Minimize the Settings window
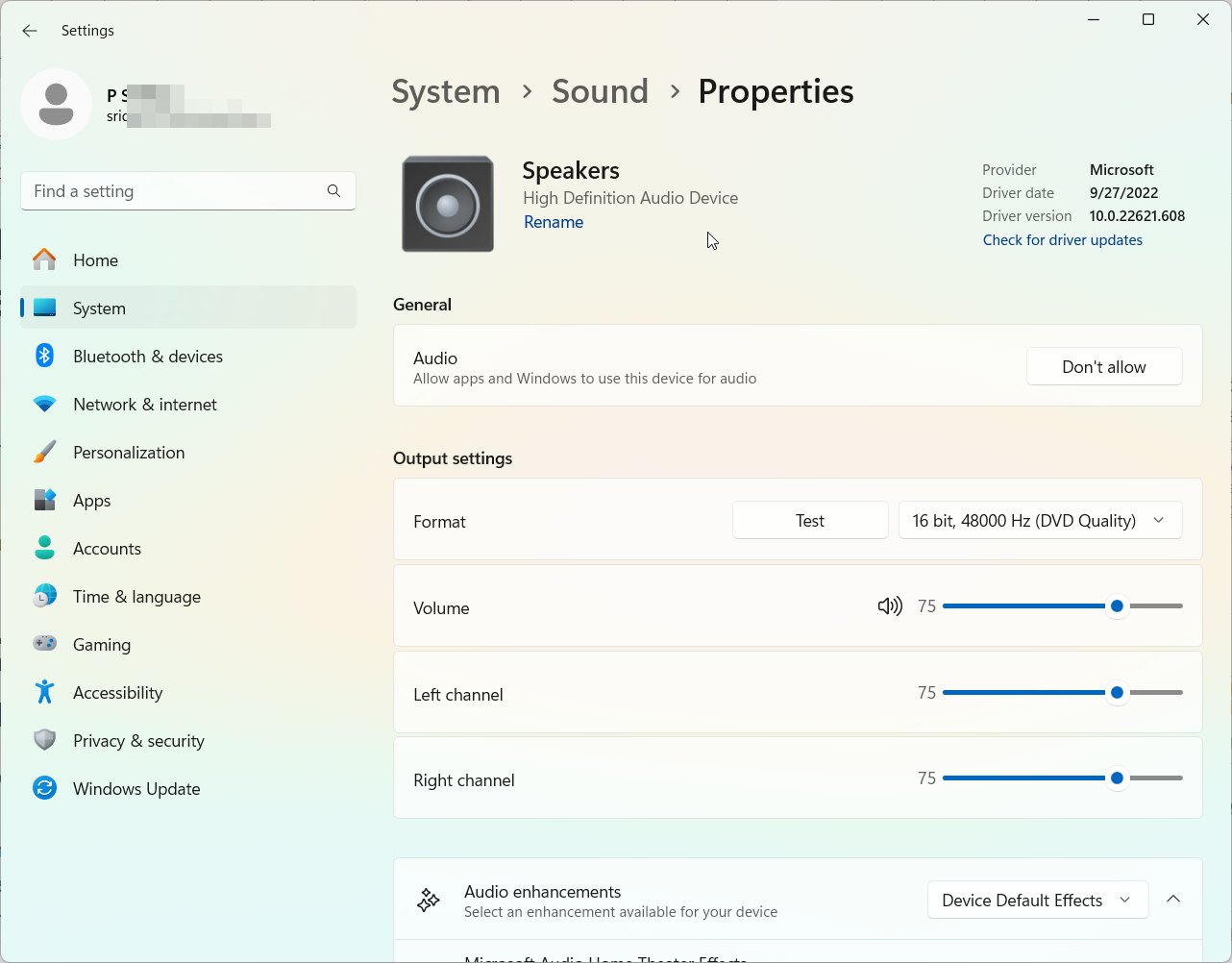Viewport: 1232px width, 963px height. pos(1094,19)
